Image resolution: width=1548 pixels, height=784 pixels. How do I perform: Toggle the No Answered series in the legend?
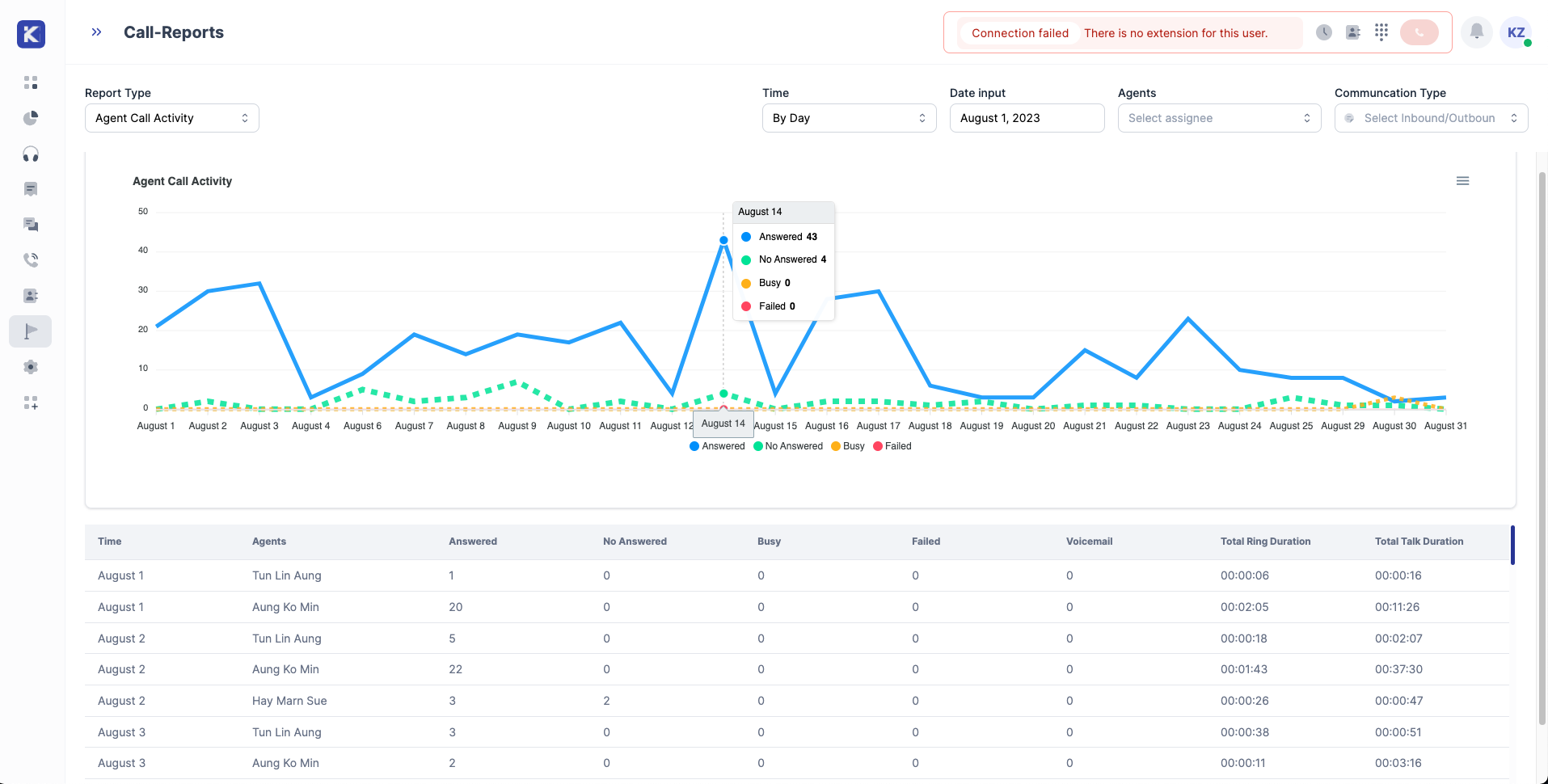(788, 446)
